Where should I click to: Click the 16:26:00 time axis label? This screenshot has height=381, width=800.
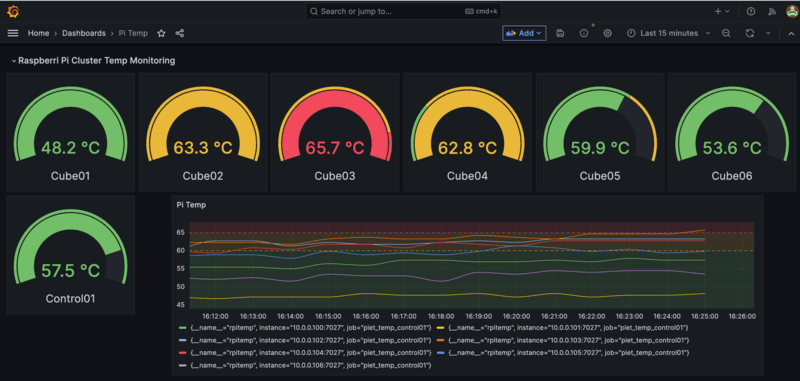click(742, 316)
